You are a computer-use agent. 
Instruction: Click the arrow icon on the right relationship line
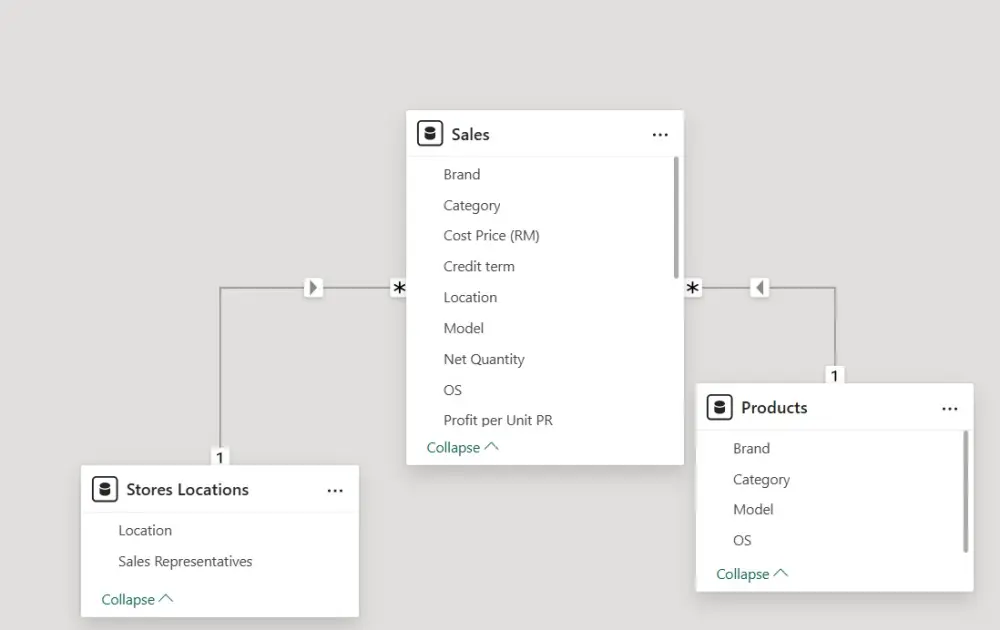759,286
